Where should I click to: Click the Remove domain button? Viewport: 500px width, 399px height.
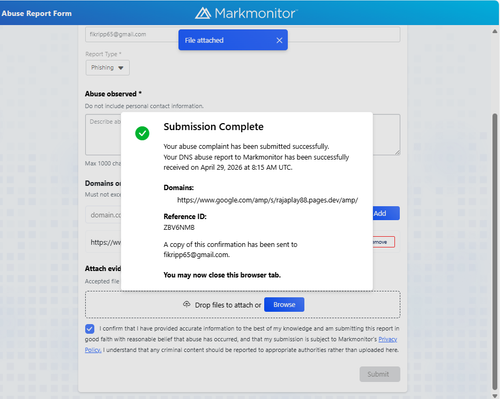(x=384, y=242)
